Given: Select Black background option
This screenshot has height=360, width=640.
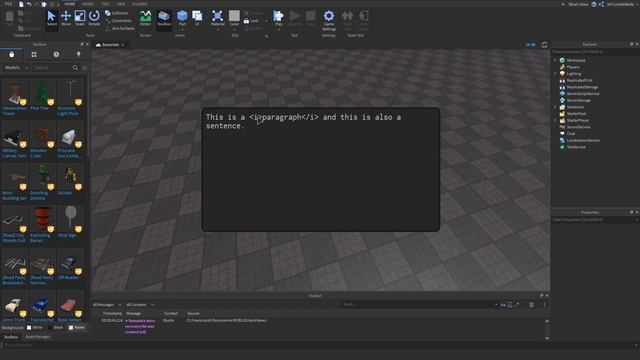Looking at the screenshot, I should point(55,327).
